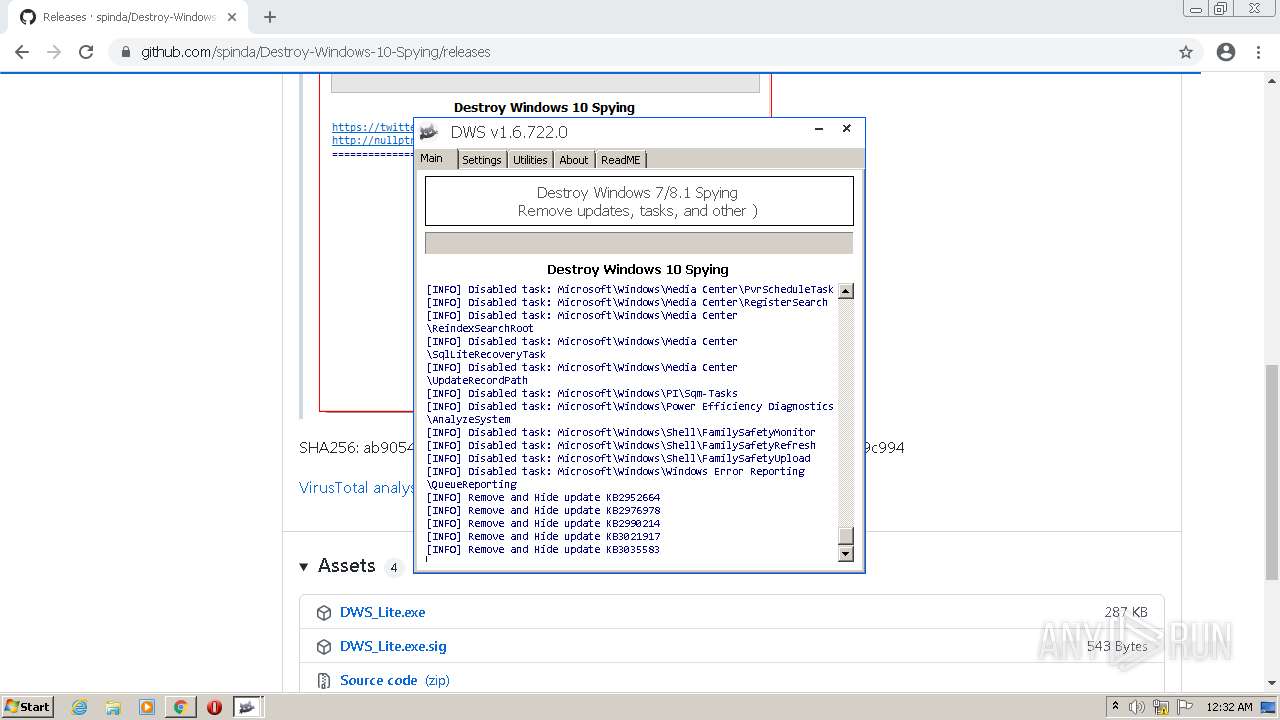This screenshot has height=720, width=1280.
Task: Open a new Chrome tab
Action: point(270,17)
